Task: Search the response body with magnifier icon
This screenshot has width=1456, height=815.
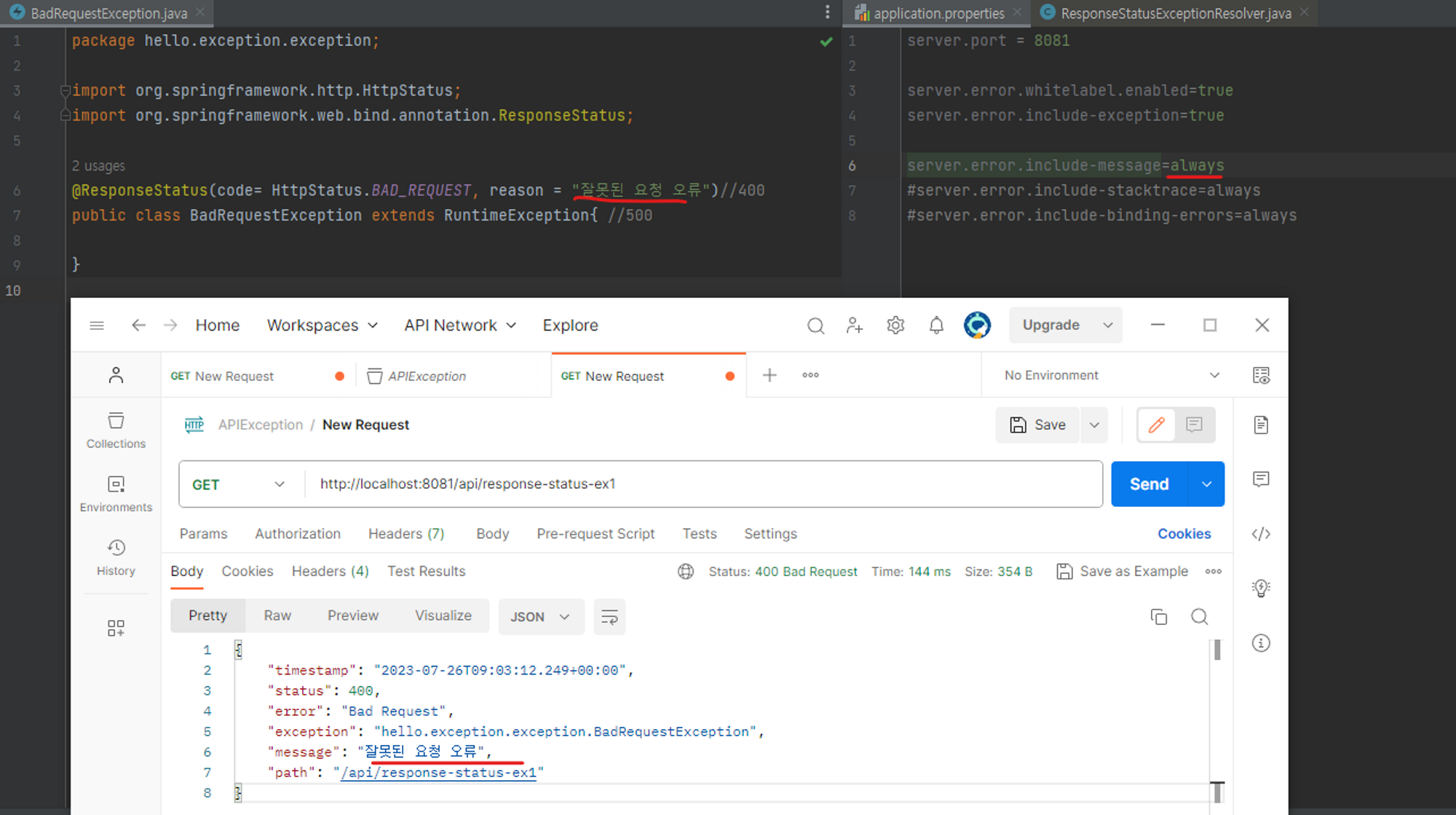Action: (1199, 617)
